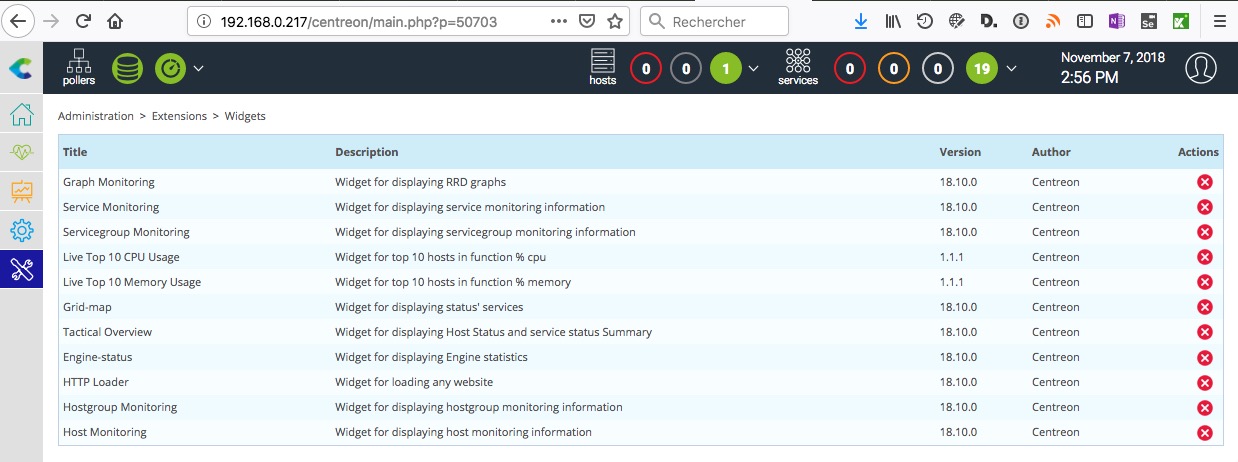Open the pollers status icon
The width and height of the screenshot is (1238, 462).
(x=78, y=68)
